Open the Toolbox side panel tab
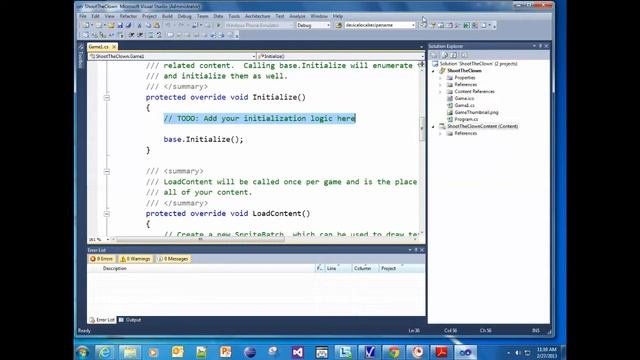Screen dimensions: 640x360 click(80, 56)
